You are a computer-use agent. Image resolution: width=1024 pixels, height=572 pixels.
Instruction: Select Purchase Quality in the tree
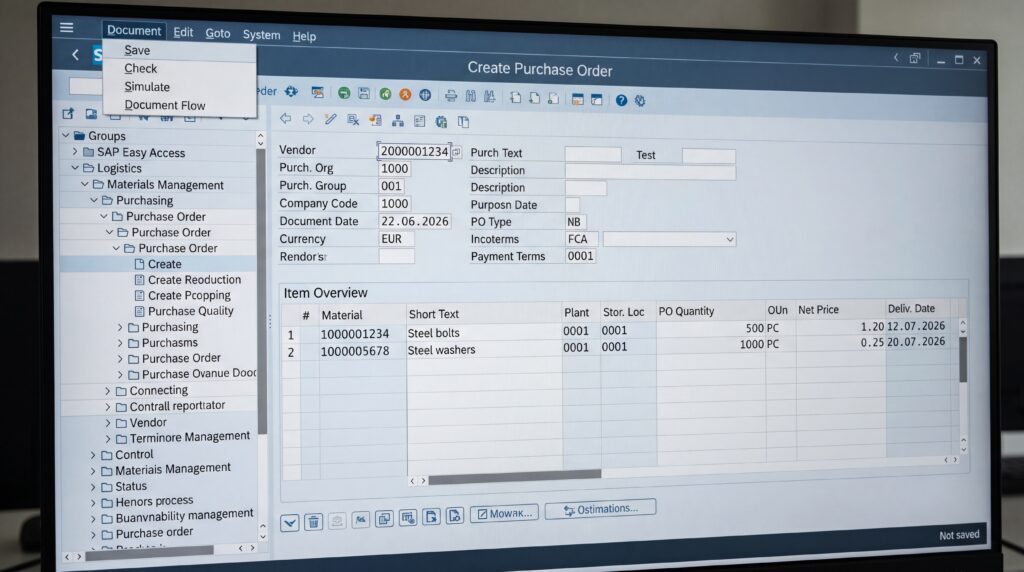(190, 311)
